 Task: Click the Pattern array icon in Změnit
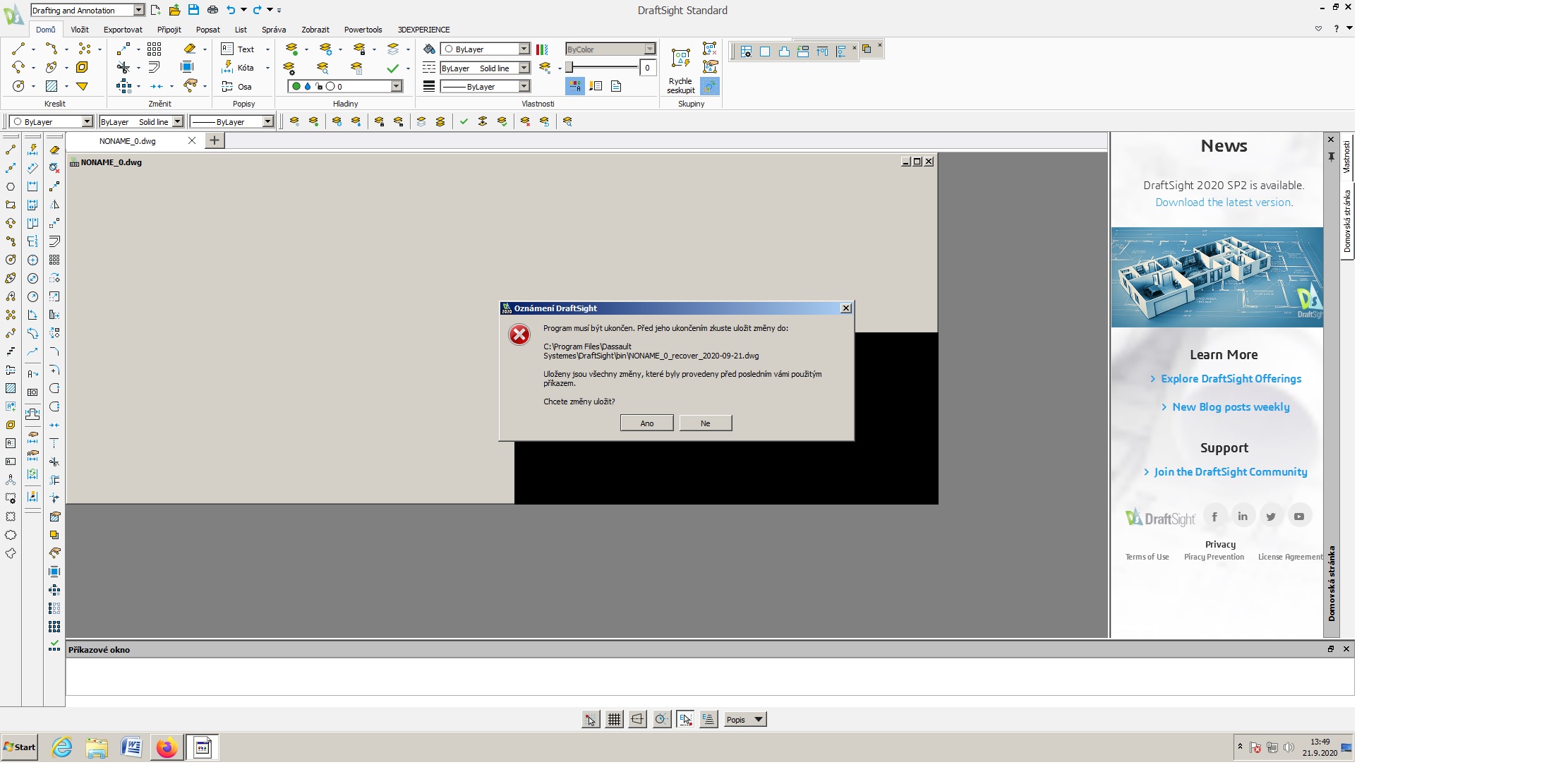(x=155, y=49)
